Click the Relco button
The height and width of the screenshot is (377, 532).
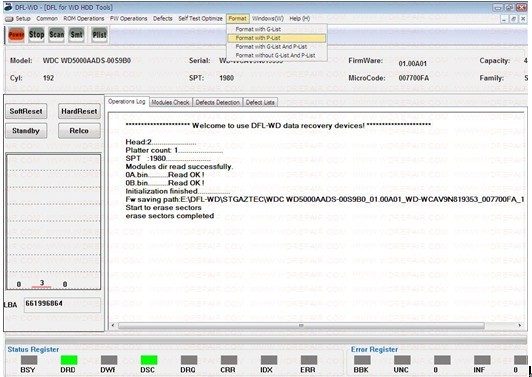pos(79,131)
